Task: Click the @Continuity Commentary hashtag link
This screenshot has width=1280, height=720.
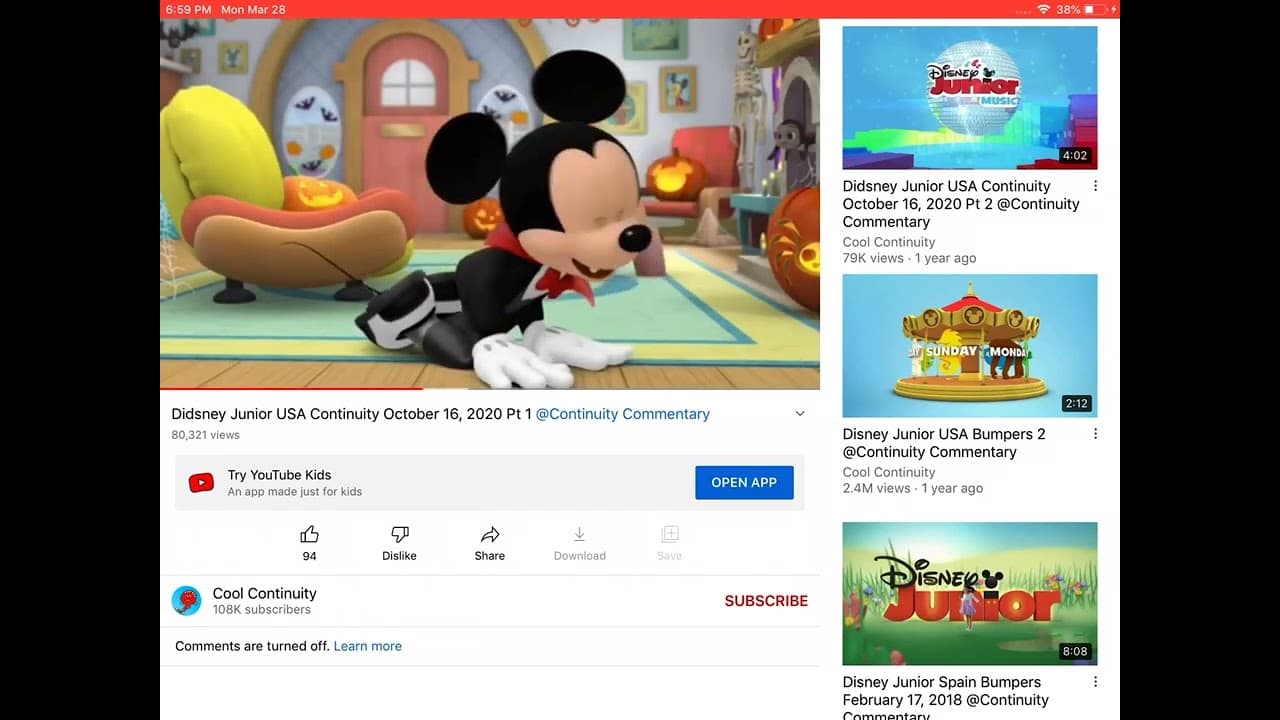Action: 623,414
